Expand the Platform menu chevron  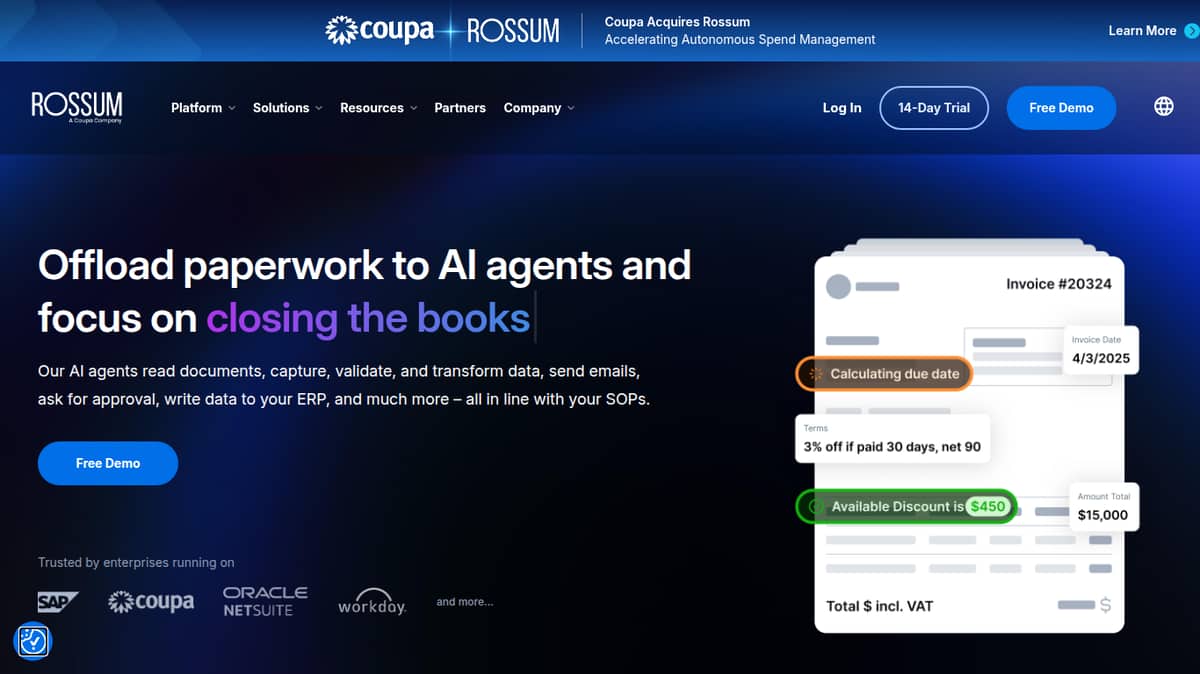click(232, 108)
